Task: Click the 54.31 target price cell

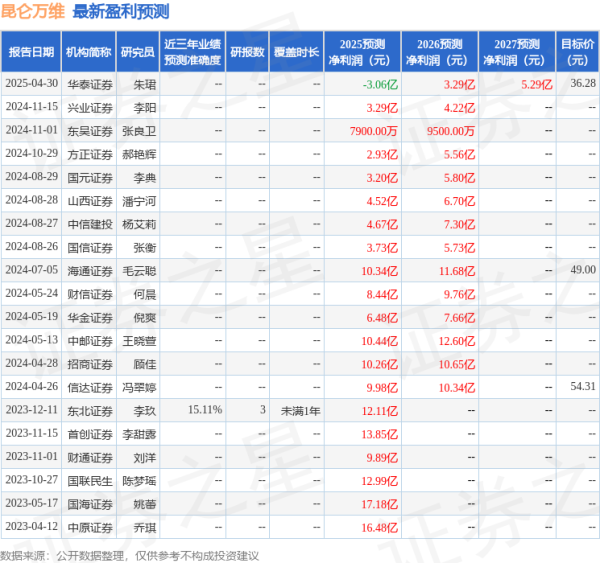Action: (582, 386)
